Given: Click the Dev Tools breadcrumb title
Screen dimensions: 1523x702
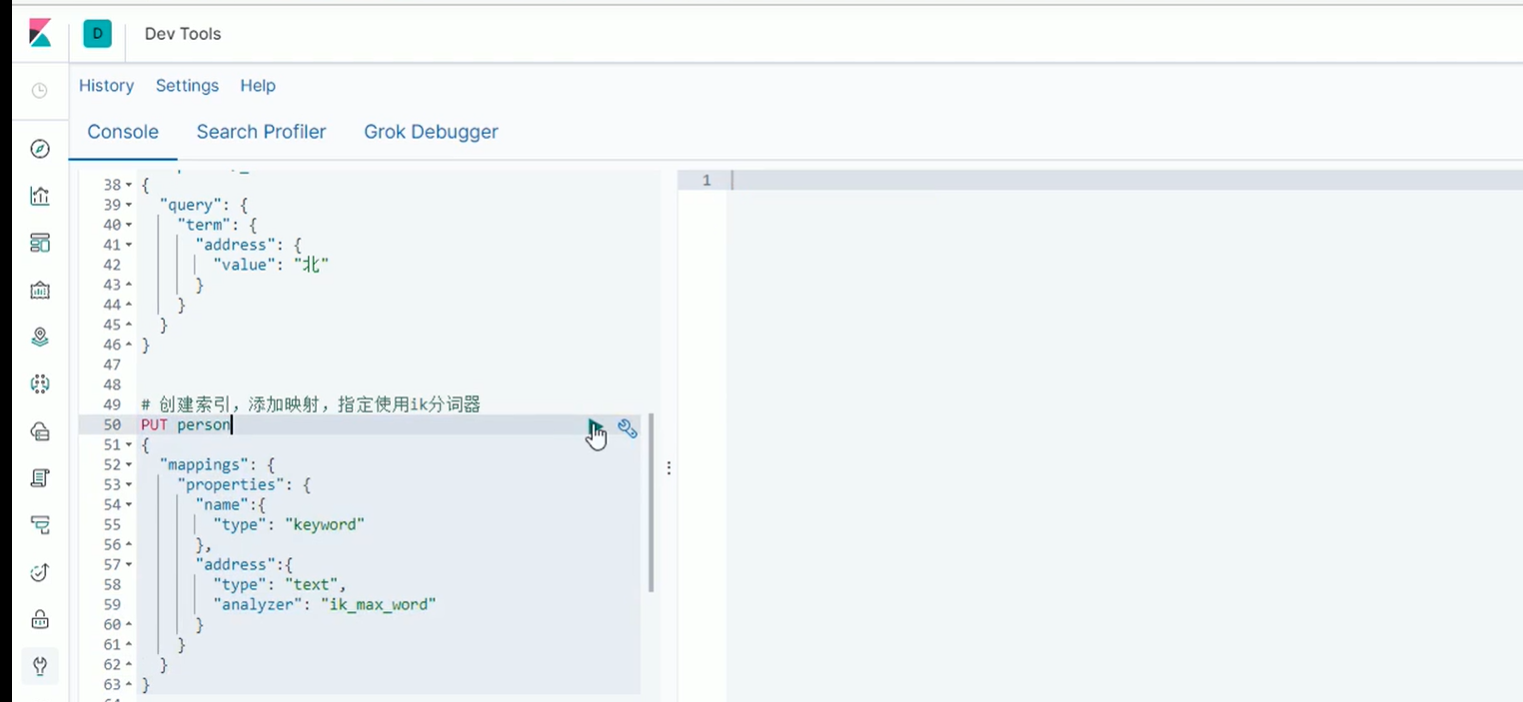Looking at the screenshot, I should coord(183,34).
